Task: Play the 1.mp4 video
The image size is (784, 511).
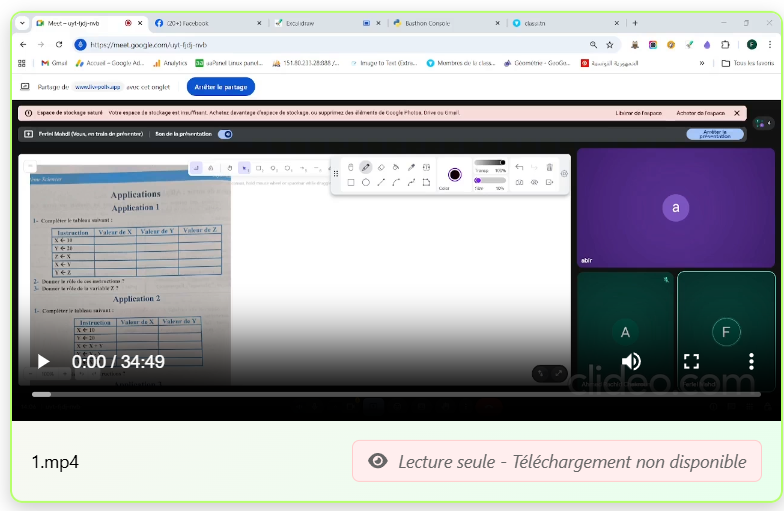Action: pyautogui.click(x=43, y=361)
